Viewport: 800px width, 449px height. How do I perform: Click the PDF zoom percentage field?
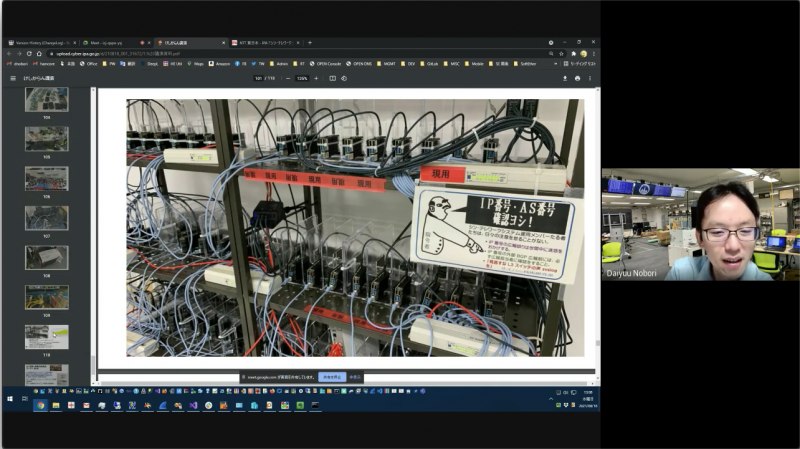coord(302,79)
